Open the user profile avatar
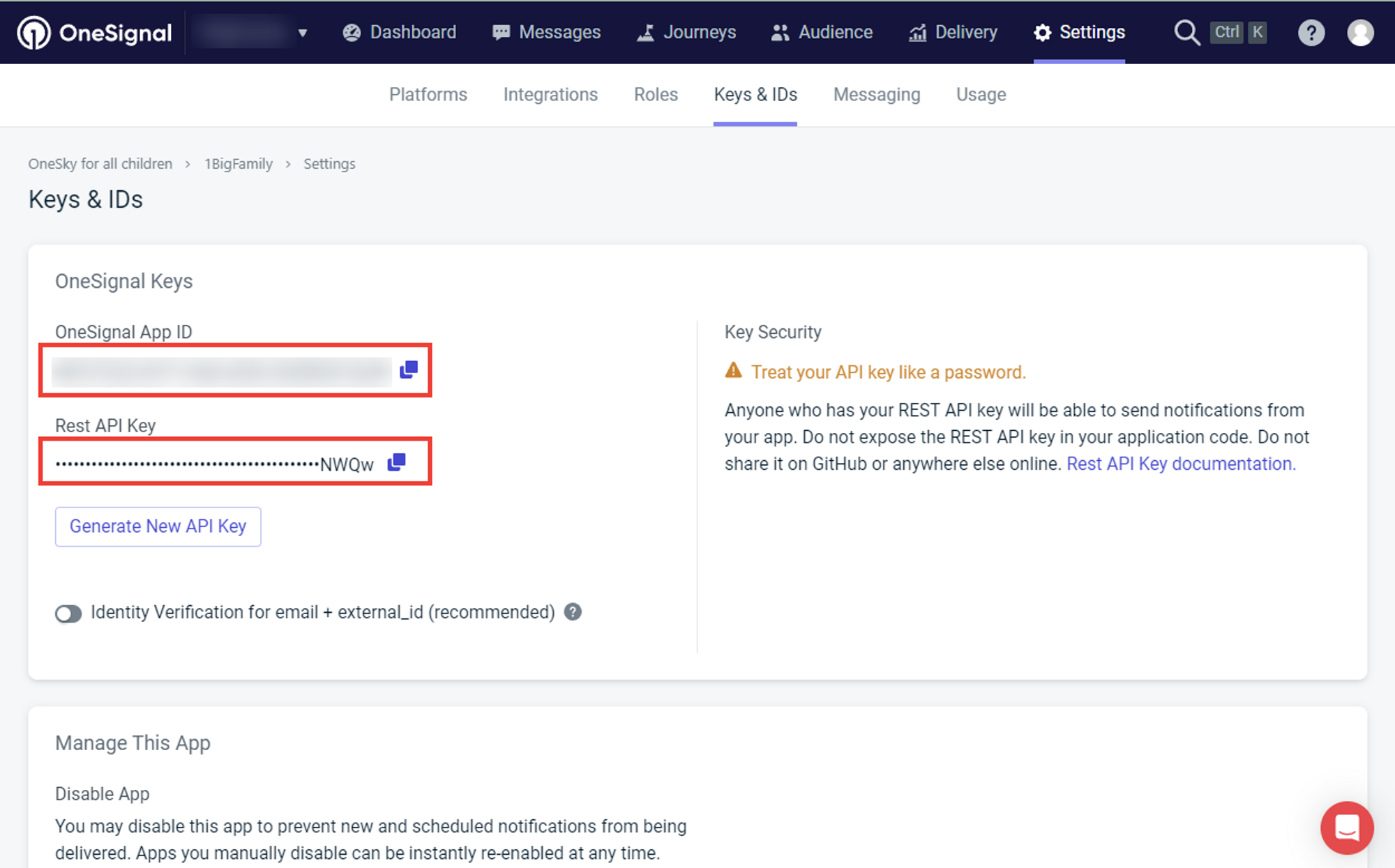The image size is (1395, 868). [1360, 32]
